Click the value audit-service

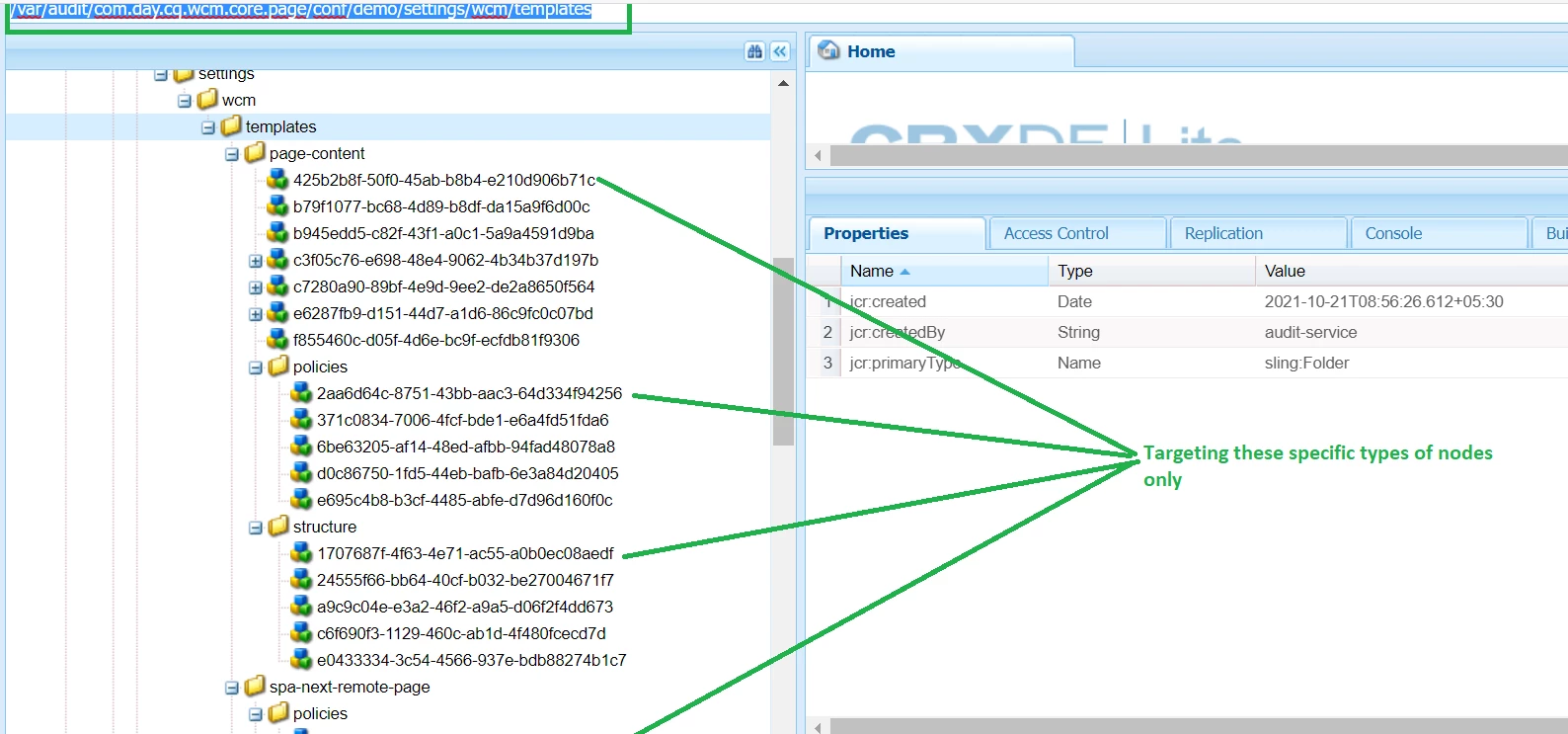[1310, 332]
